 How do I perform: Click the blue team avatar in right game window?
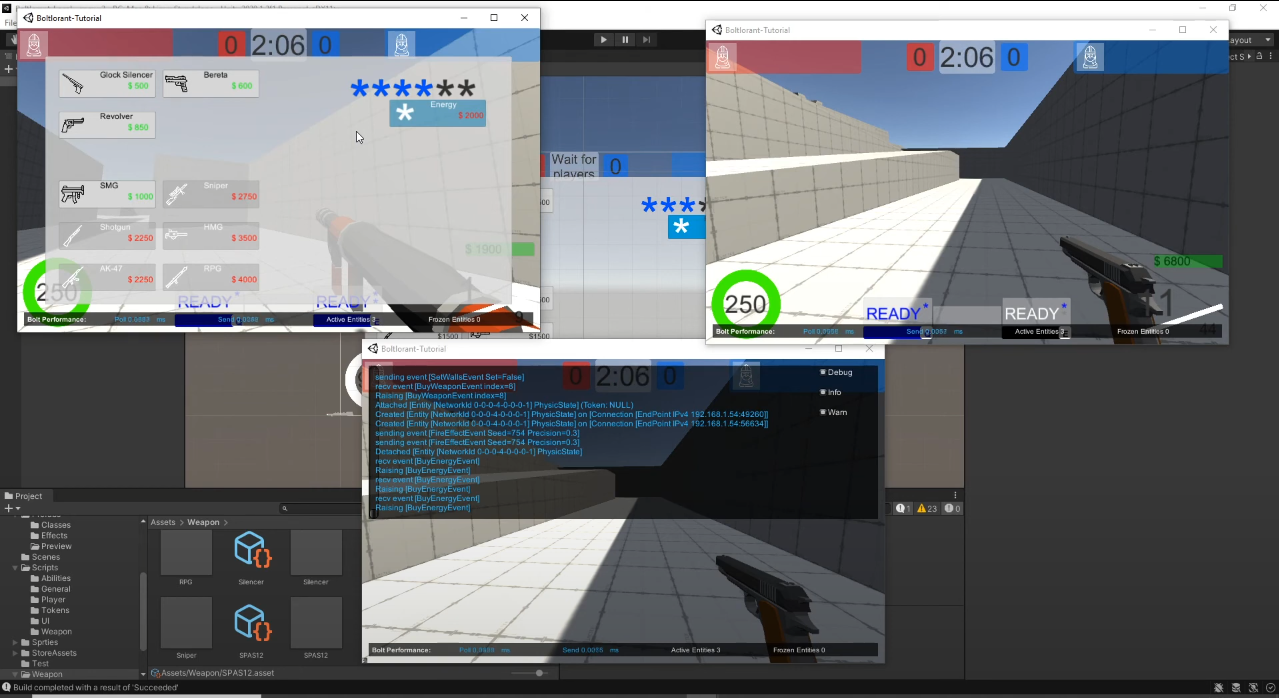click(1090, 57)
